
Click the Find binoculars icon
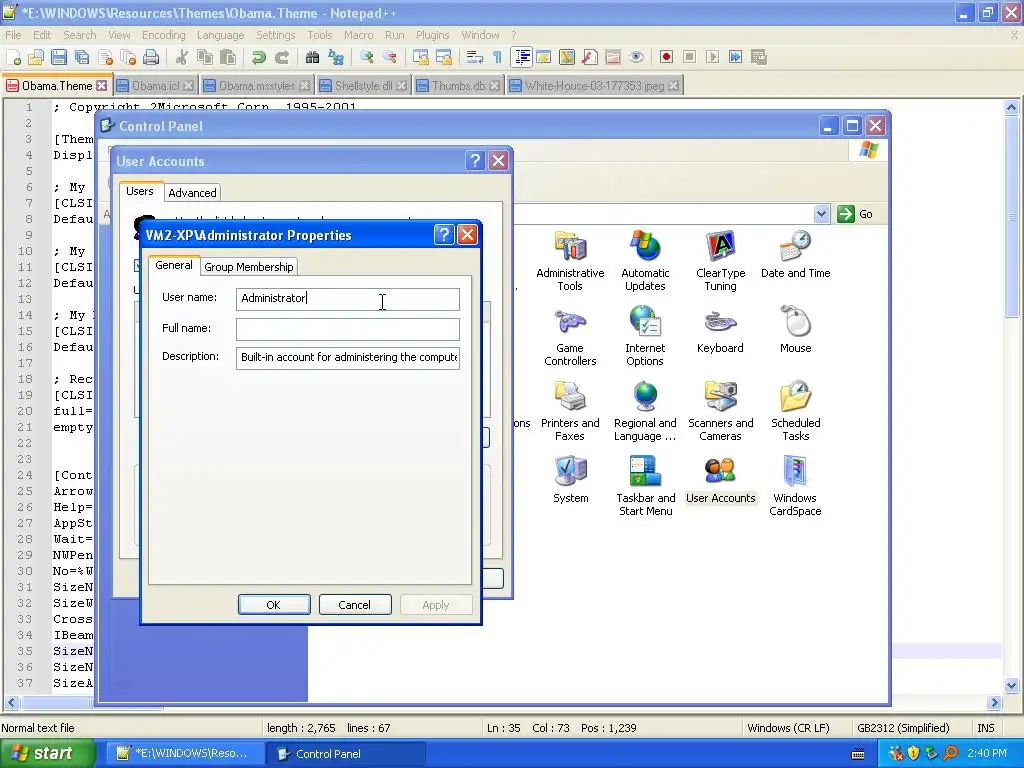313,57
